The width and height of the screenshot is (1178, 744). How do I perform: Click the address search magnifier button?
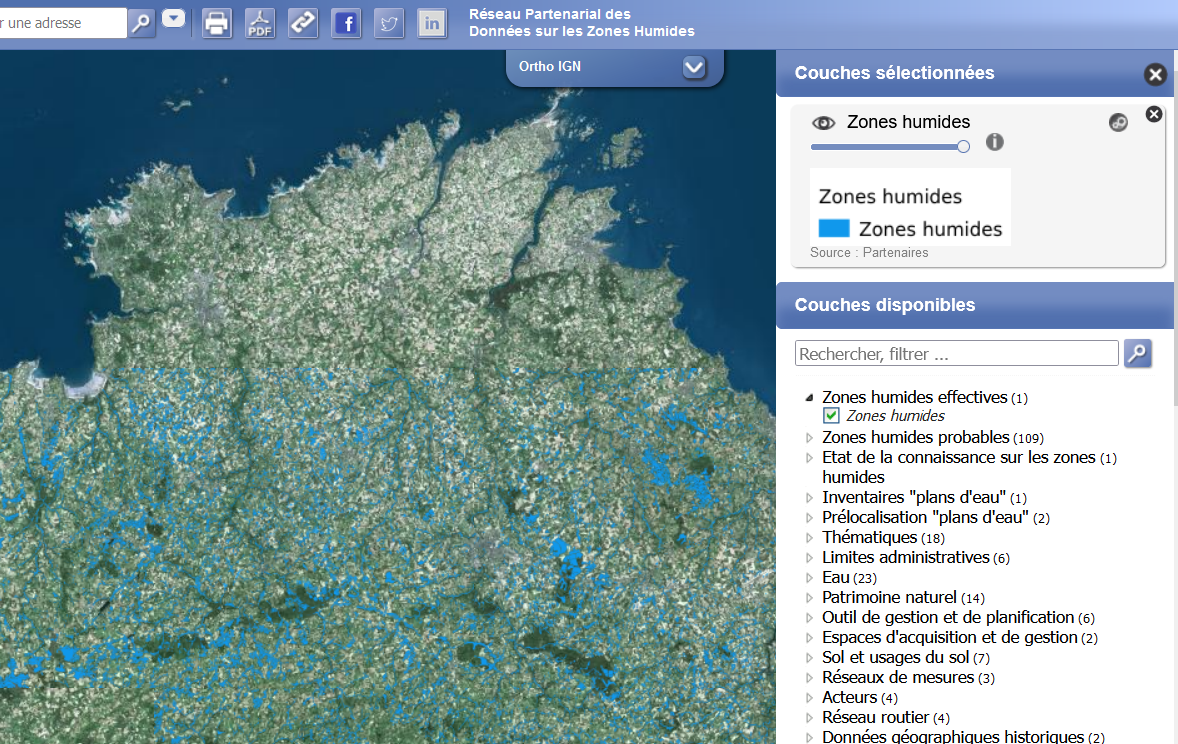pyautogui.click(x=142, y=22)
